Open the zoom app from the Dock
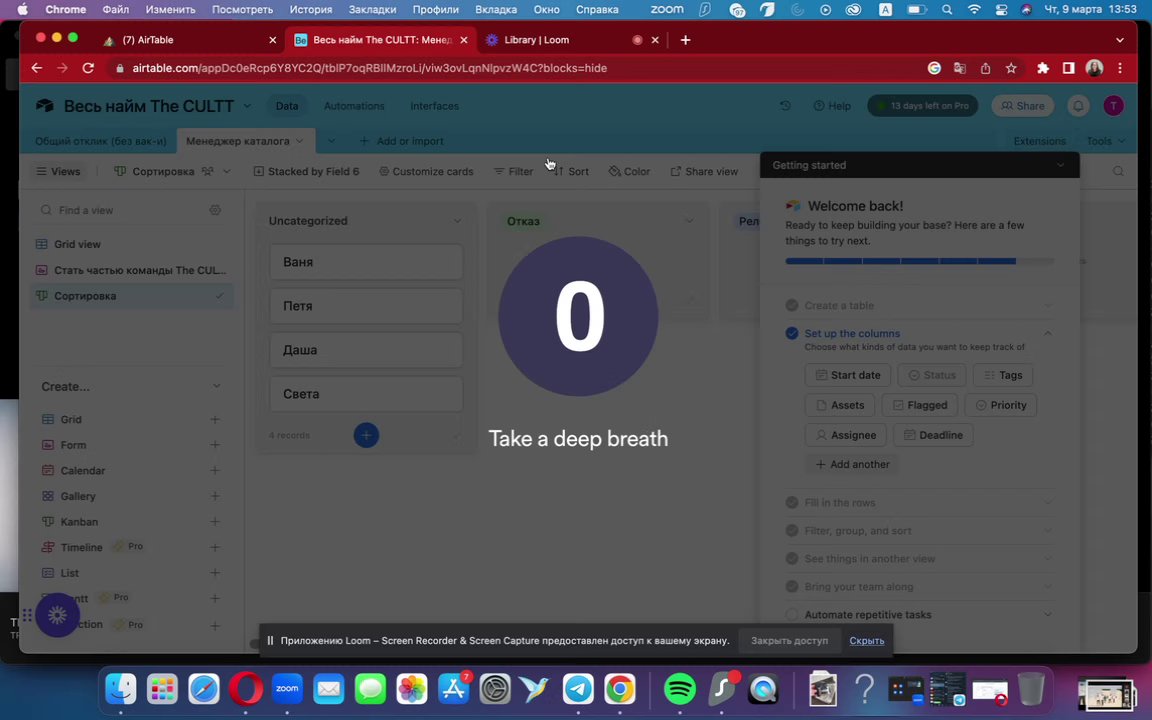 [287, 689]
